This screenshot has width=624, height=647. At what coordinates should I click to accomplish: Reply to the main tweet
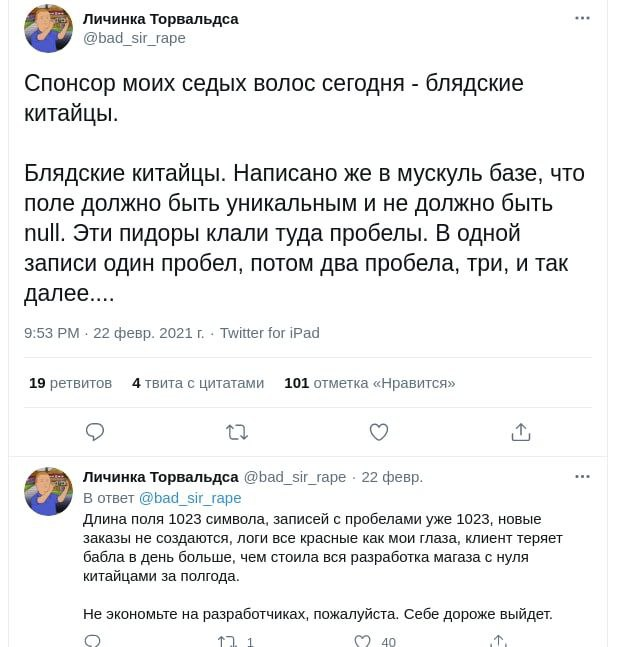[95, 432]
